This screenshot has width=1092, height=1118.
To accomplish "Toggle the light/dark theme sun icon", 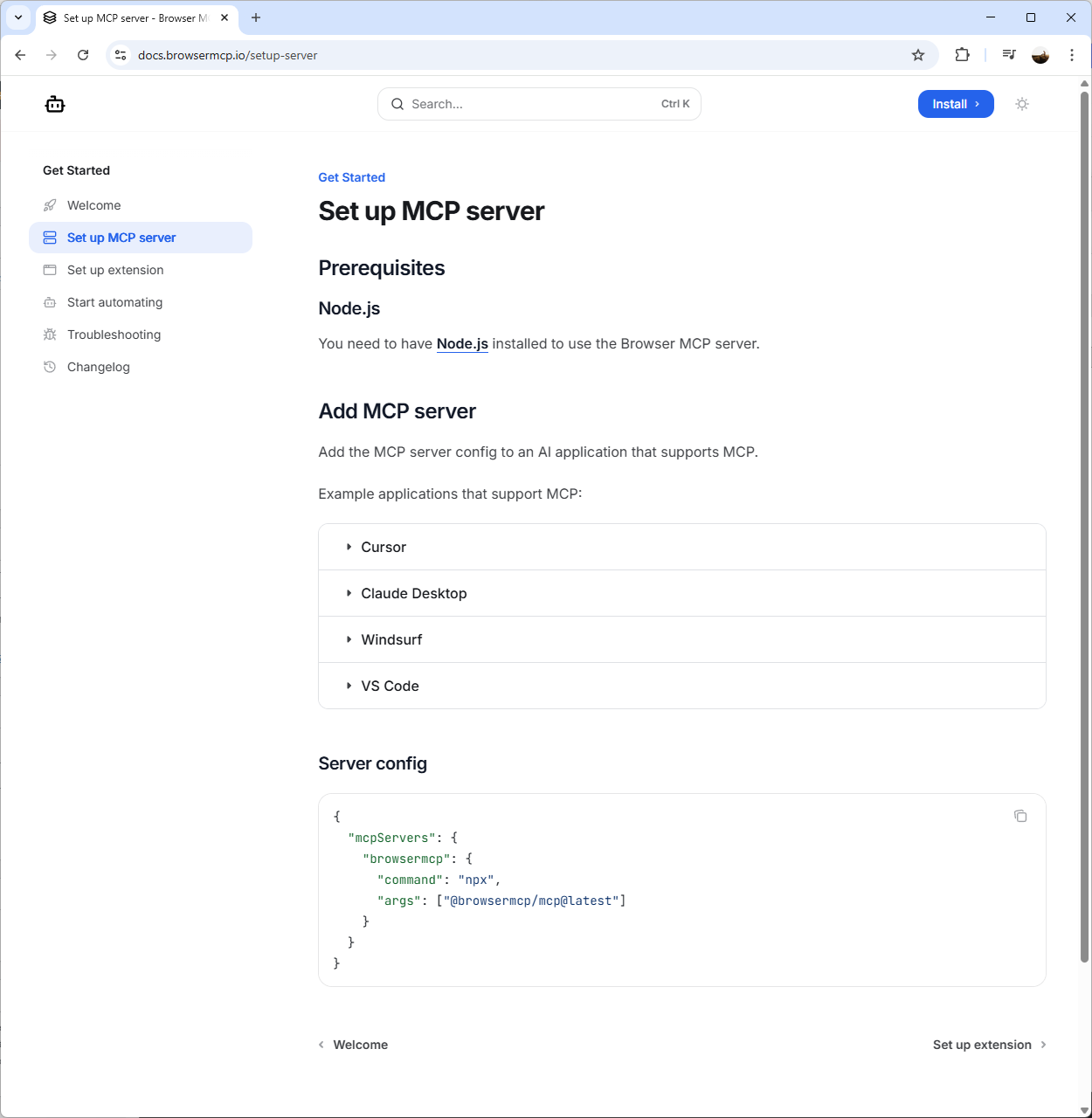I will [x=1021, y=104].
